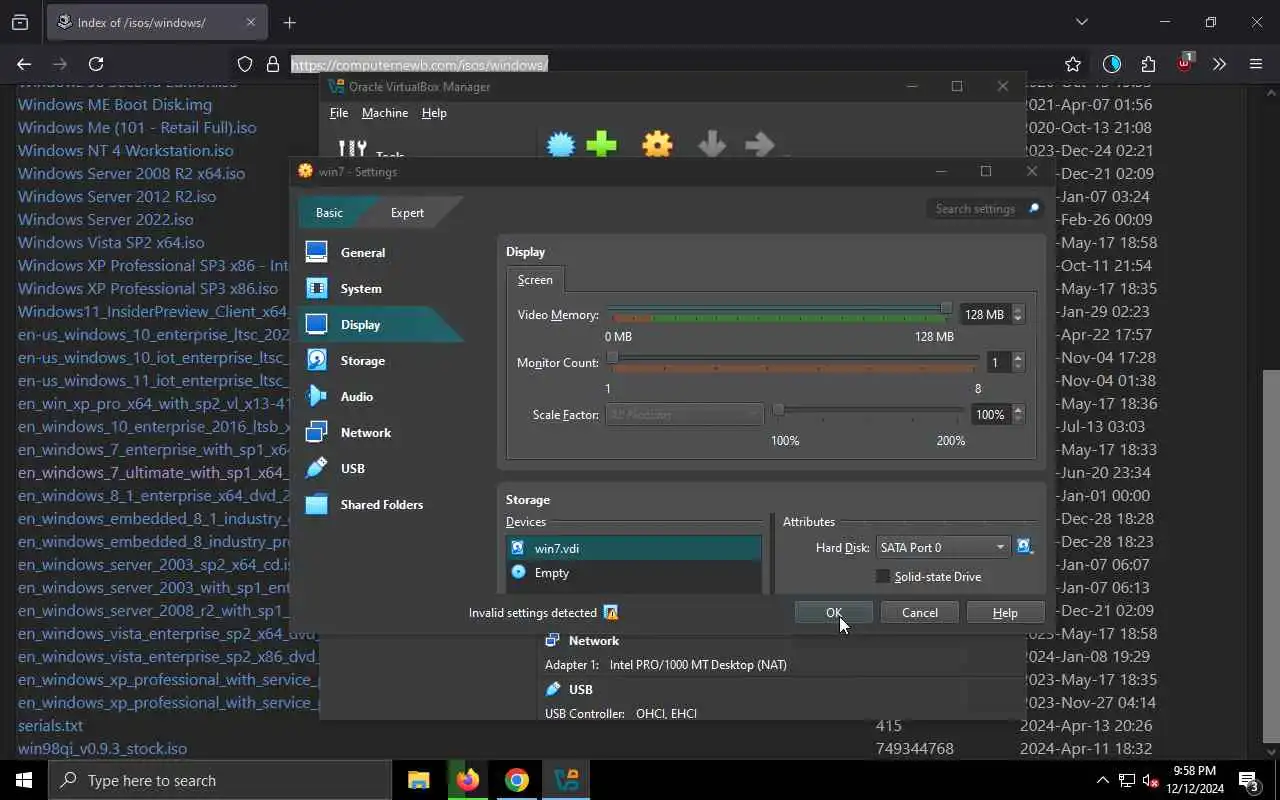
Task: Open the list all tabs dropdown in Firefox
Action: 1081,22
